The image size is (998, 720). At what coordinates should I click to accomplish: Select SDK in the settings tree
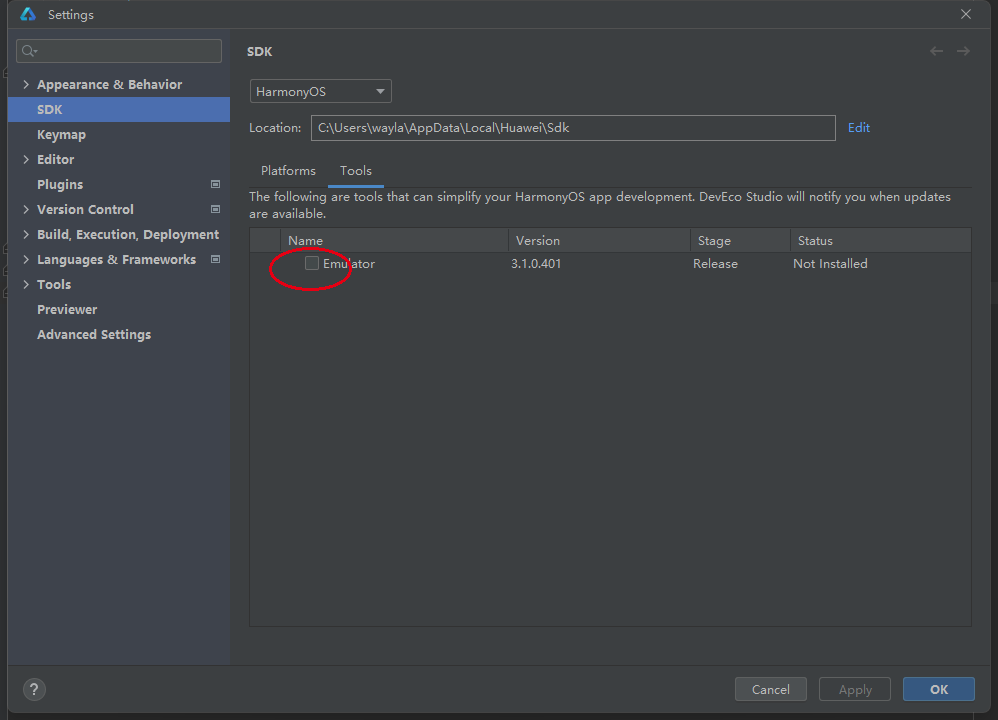[119, 109]
